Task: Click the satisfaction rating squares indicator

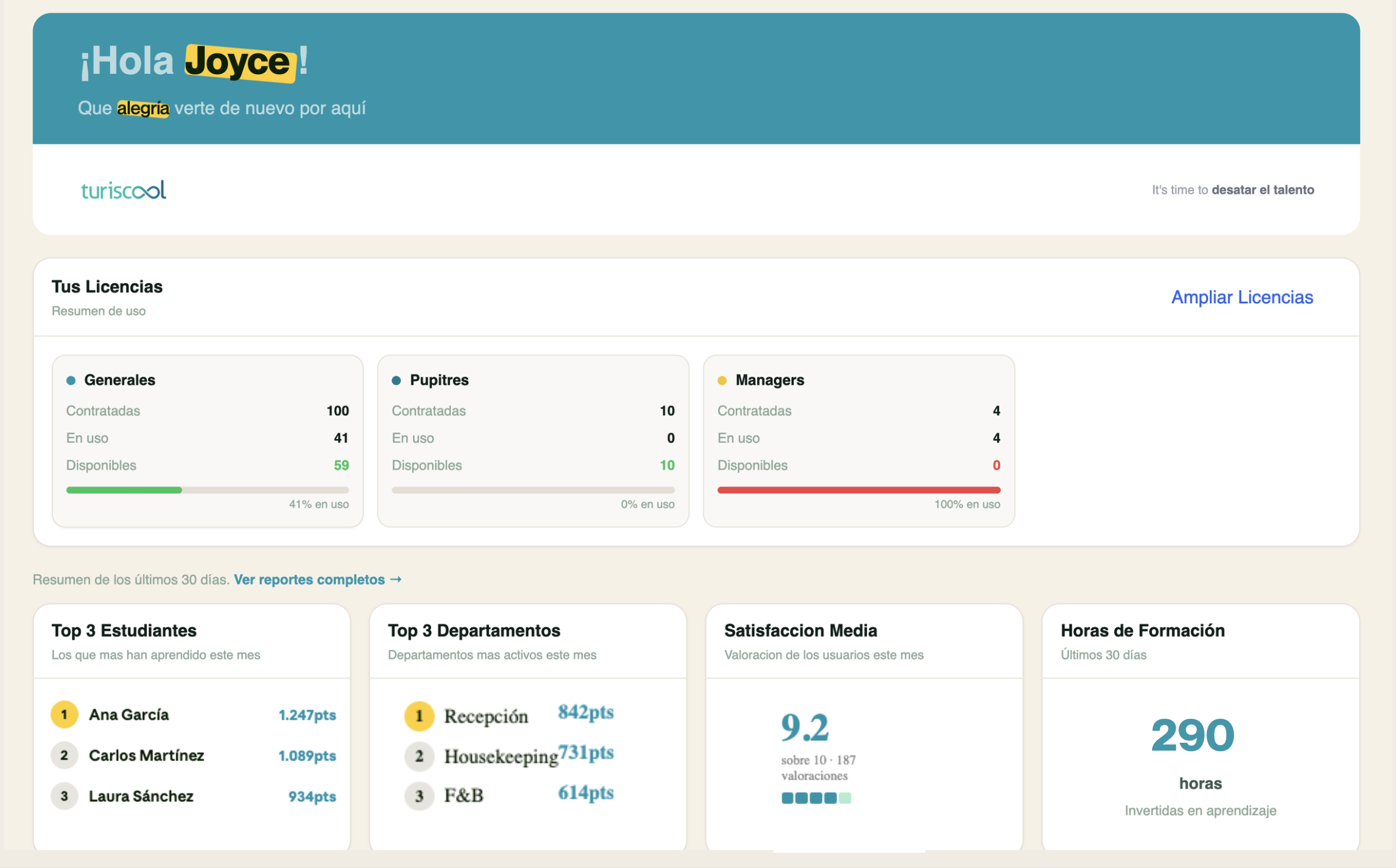Action: pos(816,798)
